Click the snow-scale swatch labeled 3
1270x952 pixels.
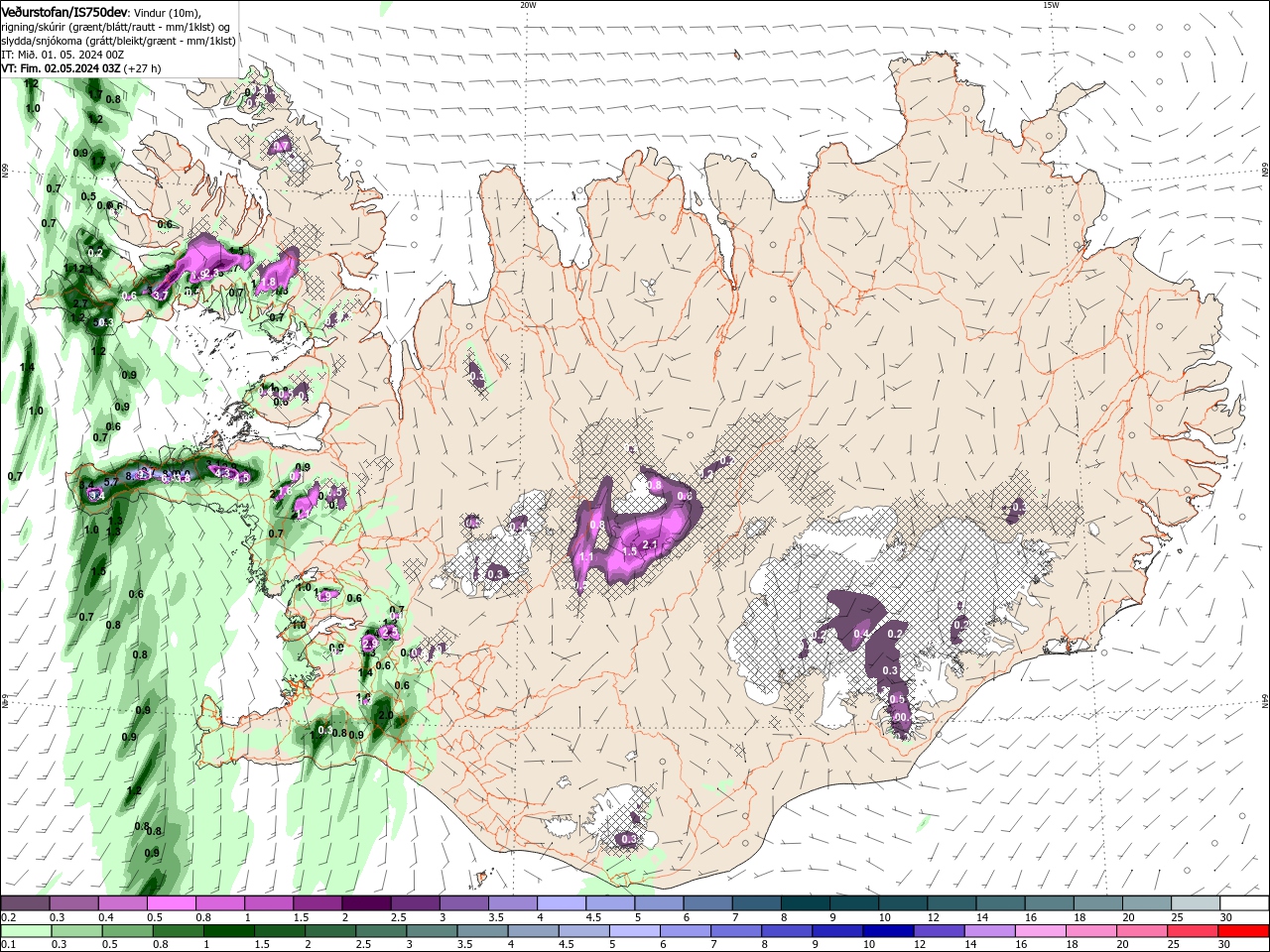(463, 903)
